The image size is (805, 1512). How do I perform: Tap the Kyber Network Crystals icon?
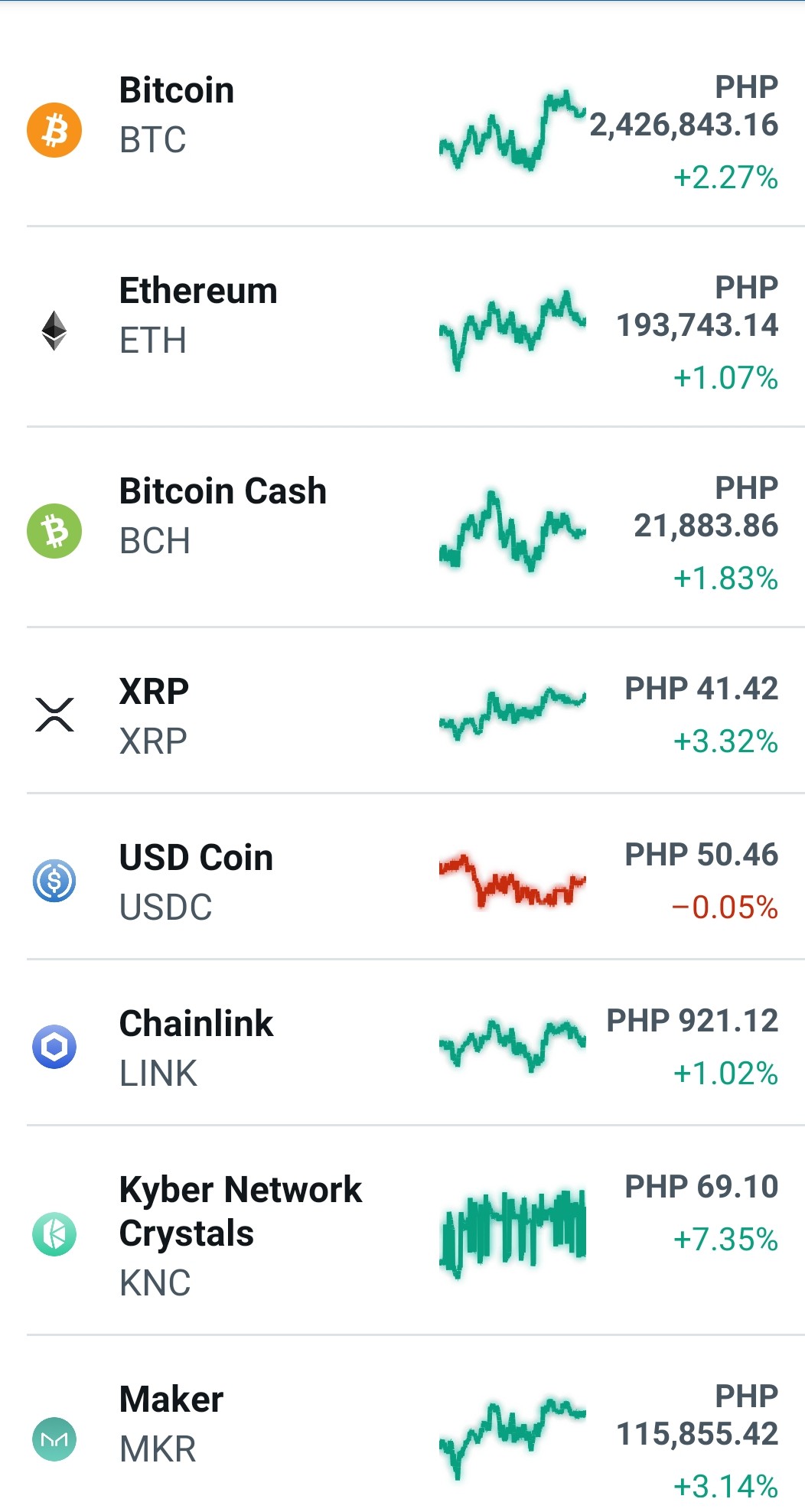[54, 1234]
